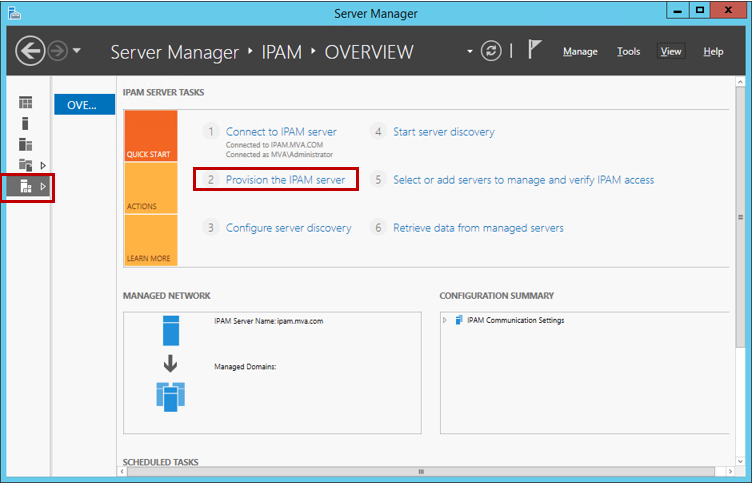Click the Server Manager title bar icon
Image resolution: width=752 pixels, height=483 pixels.
click(14, 13)
